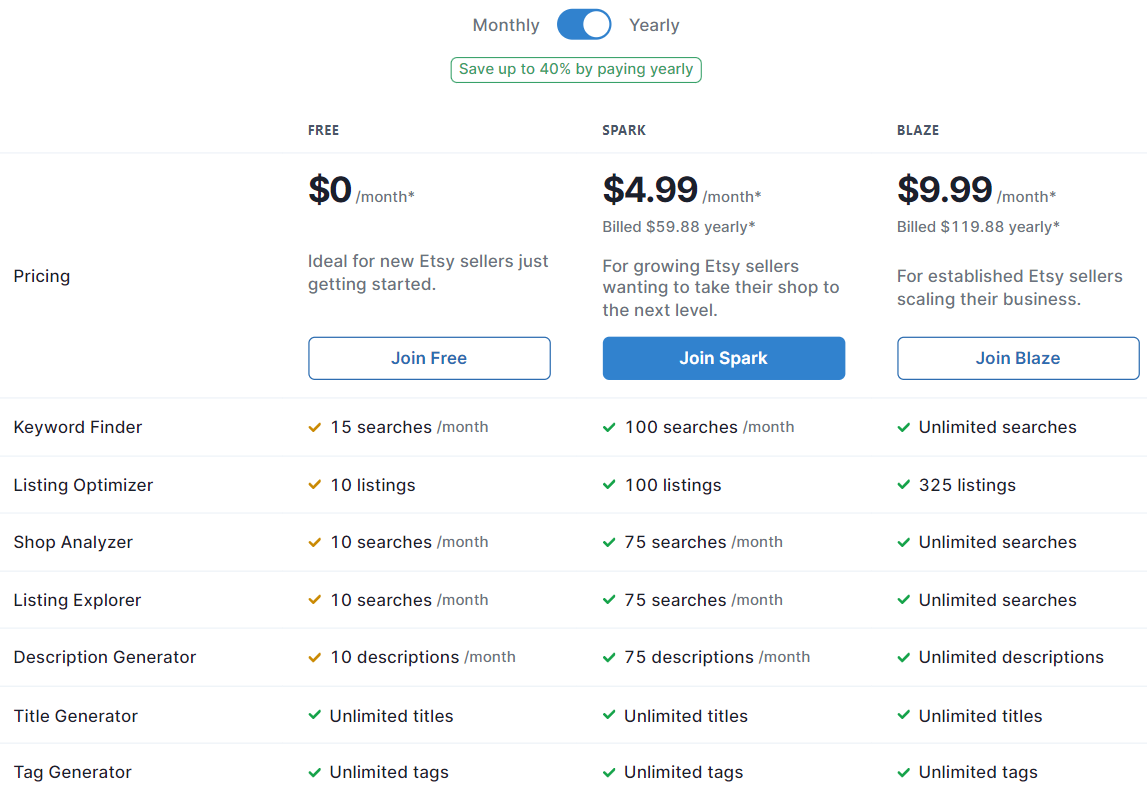
Task: Click the Blaze plan Unlimited titles checkmark
Action: click(904, 715)
